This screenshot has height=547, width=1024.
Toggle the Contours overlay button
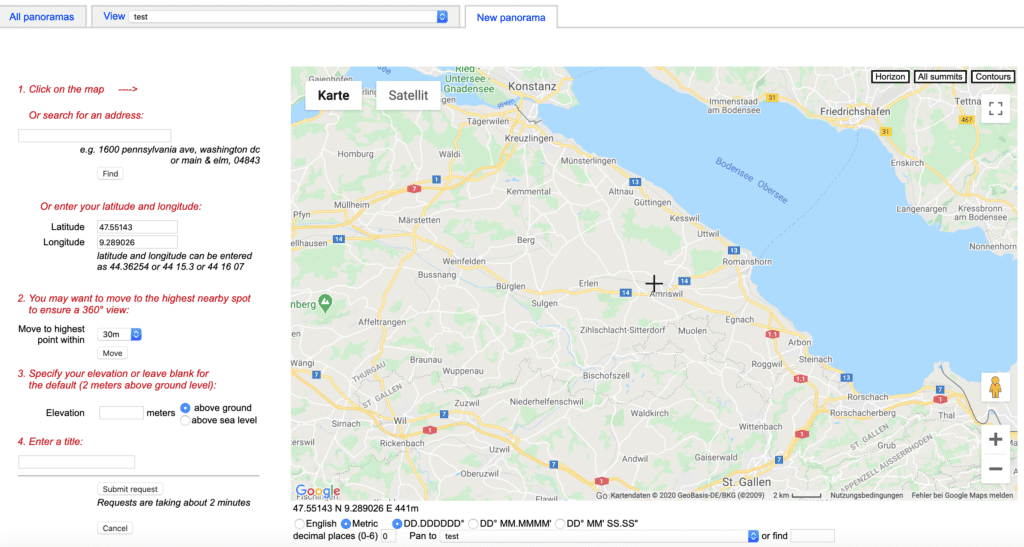(993, 76)
